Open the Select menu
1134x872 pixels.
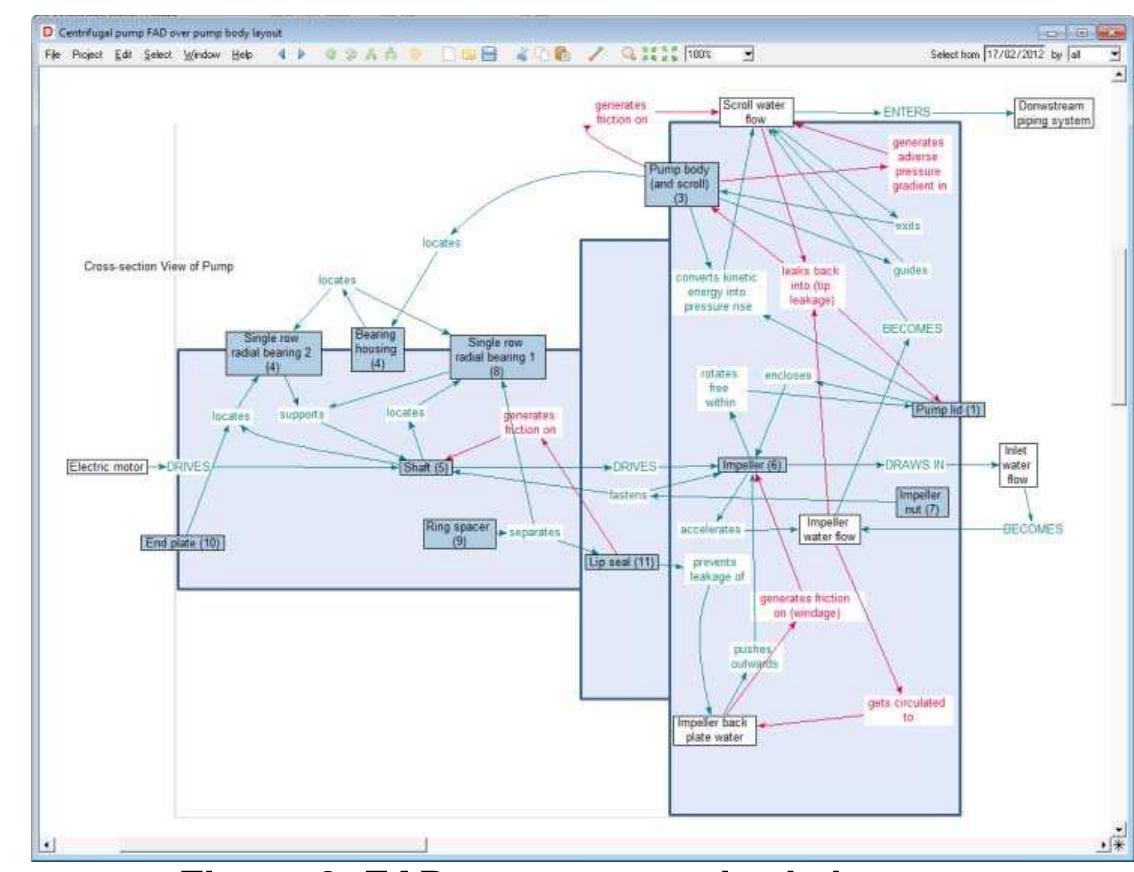click(158, 54)
